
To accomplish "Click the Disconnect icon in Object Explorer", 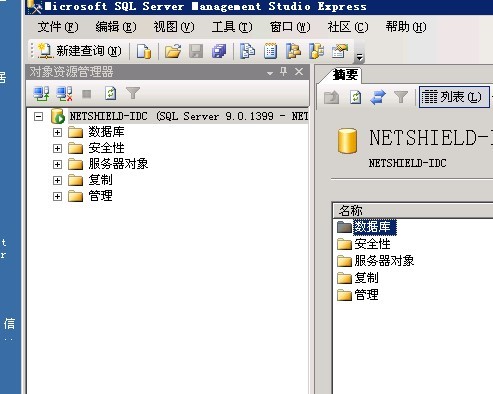I will pos(64,94).
